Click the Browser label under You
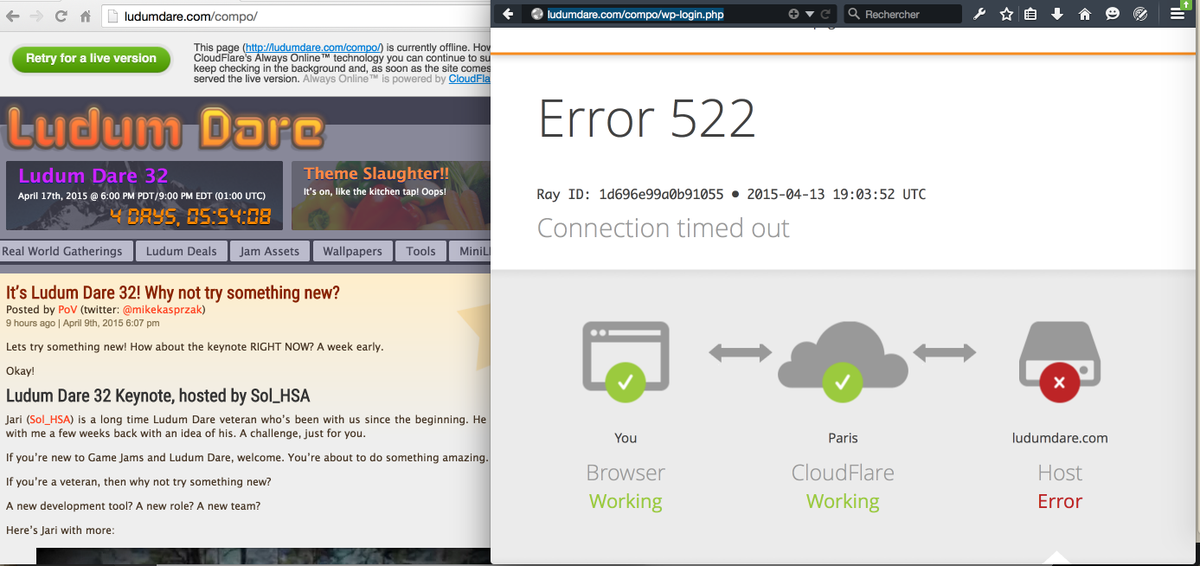This screenshot has height=566, width=1200. point(626,473)
